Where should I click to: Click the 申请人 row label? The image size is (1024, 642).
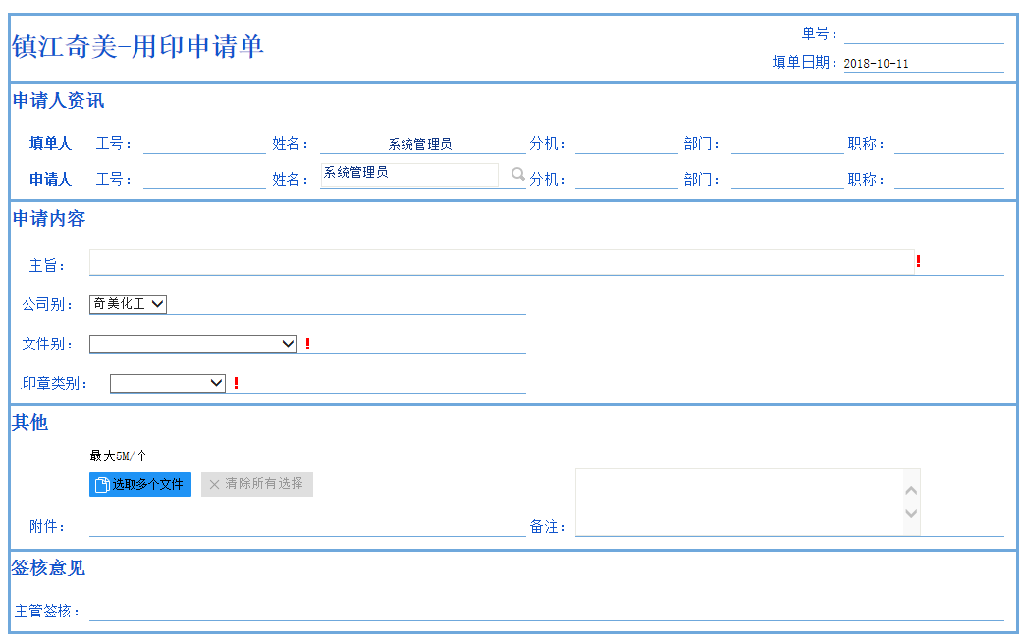click(50, 180)
